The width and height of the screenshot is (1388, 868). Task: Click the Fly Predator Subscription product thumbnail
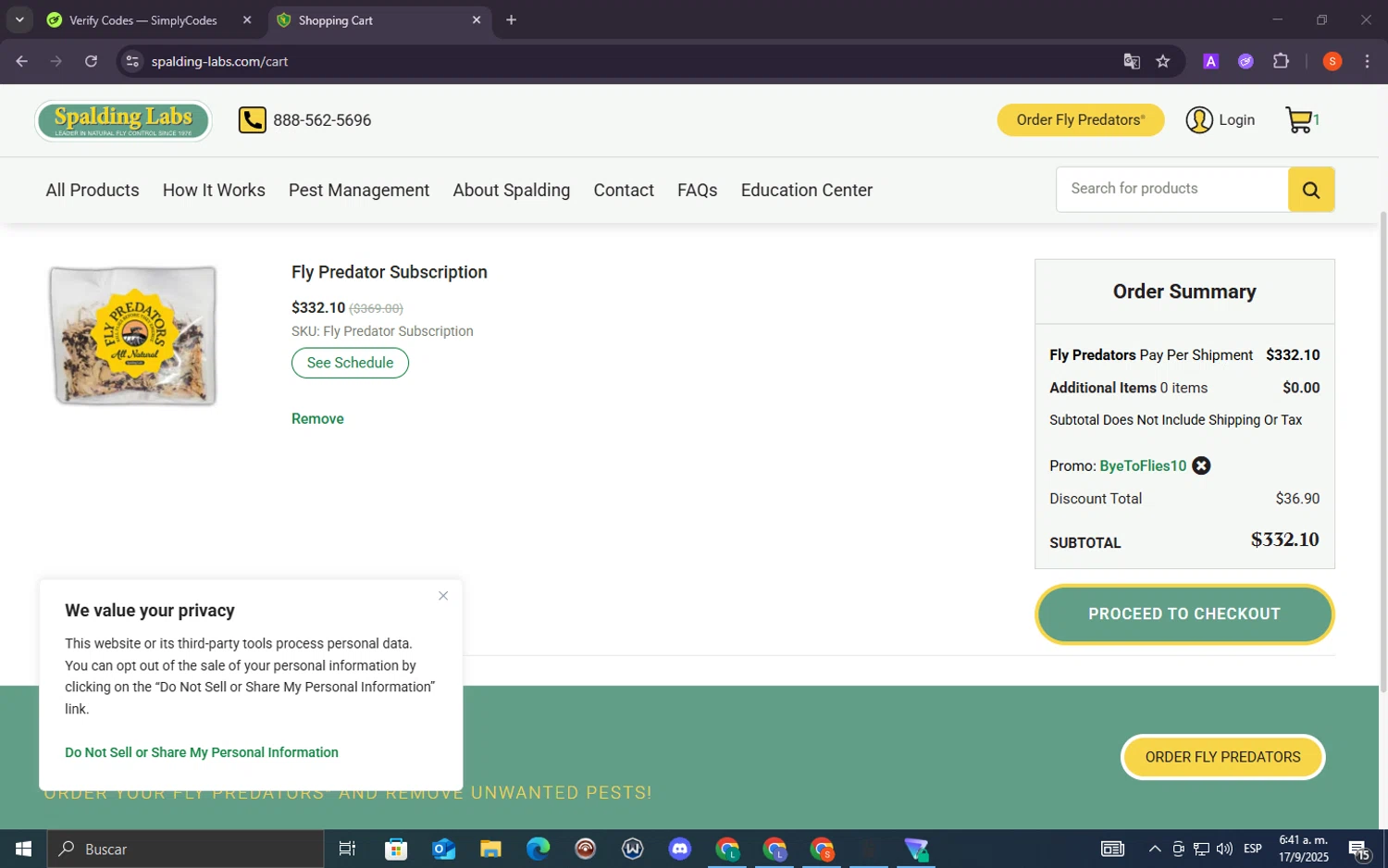pyautogui.click(x=134, y=336)
